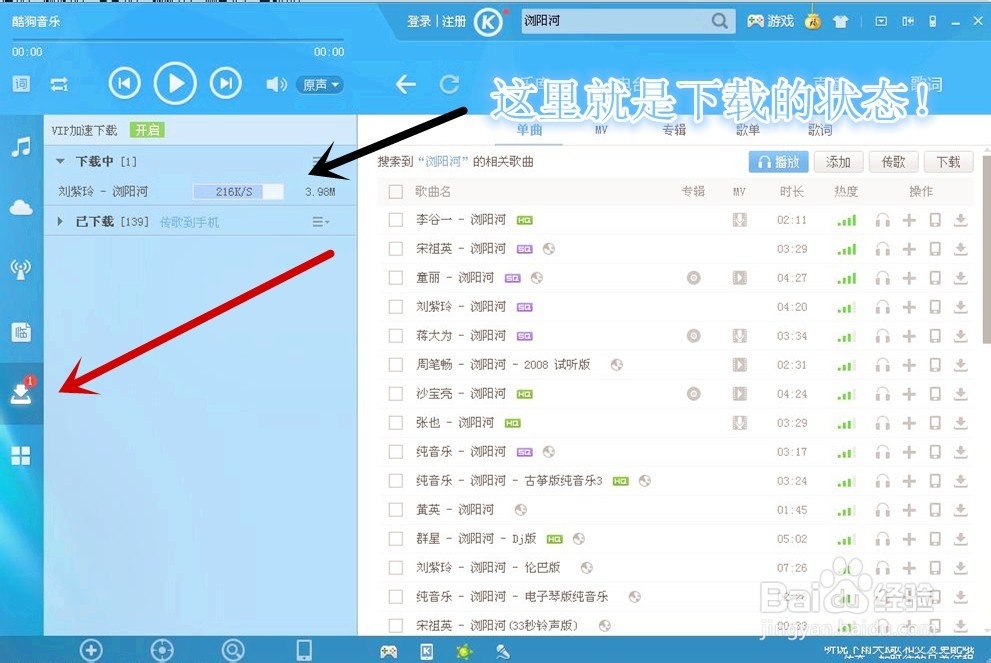Open the 游戏 games entry
991x663 pixels.
[x=770, y=21]
